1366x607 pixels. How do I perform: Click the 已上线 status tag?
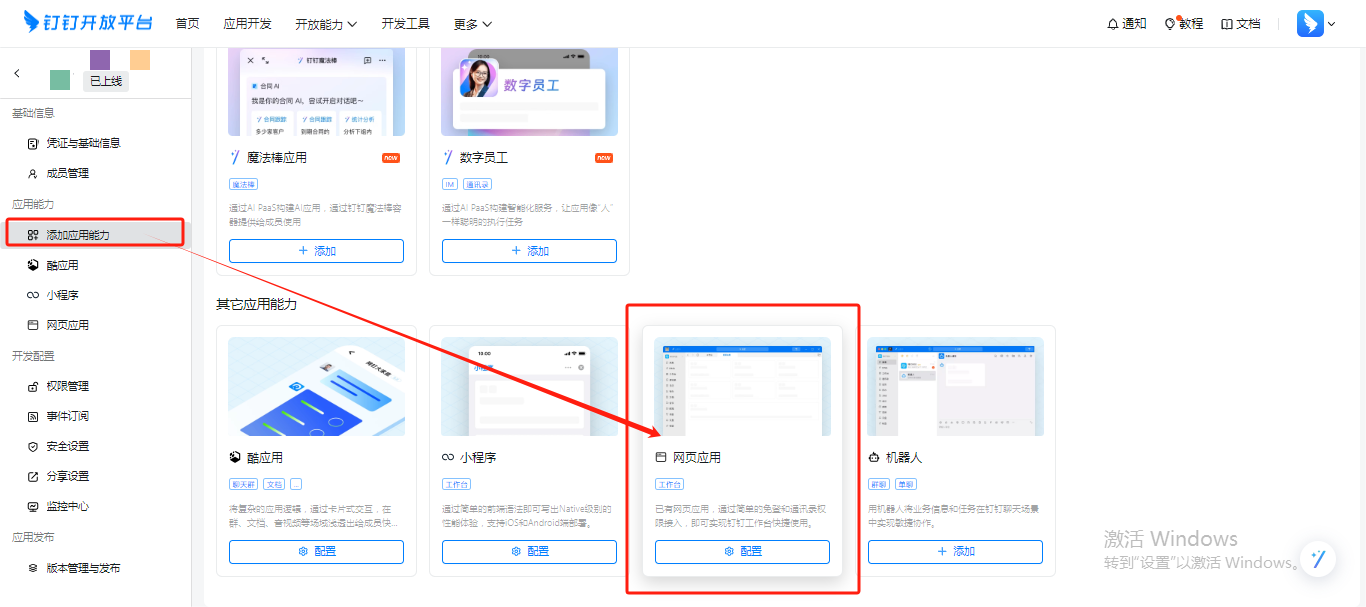(x=106, y=81)
